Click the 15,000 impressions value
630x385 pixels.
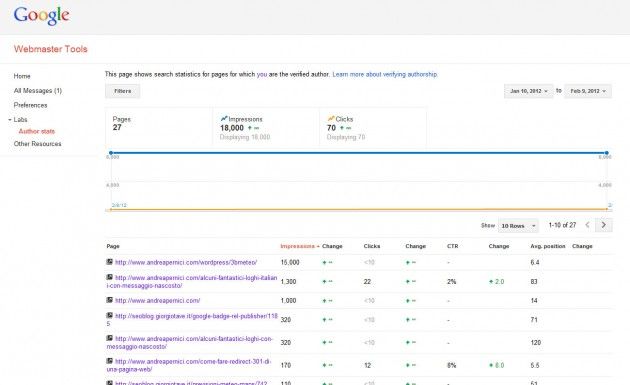pyautogui.click(x=290, y=262)
